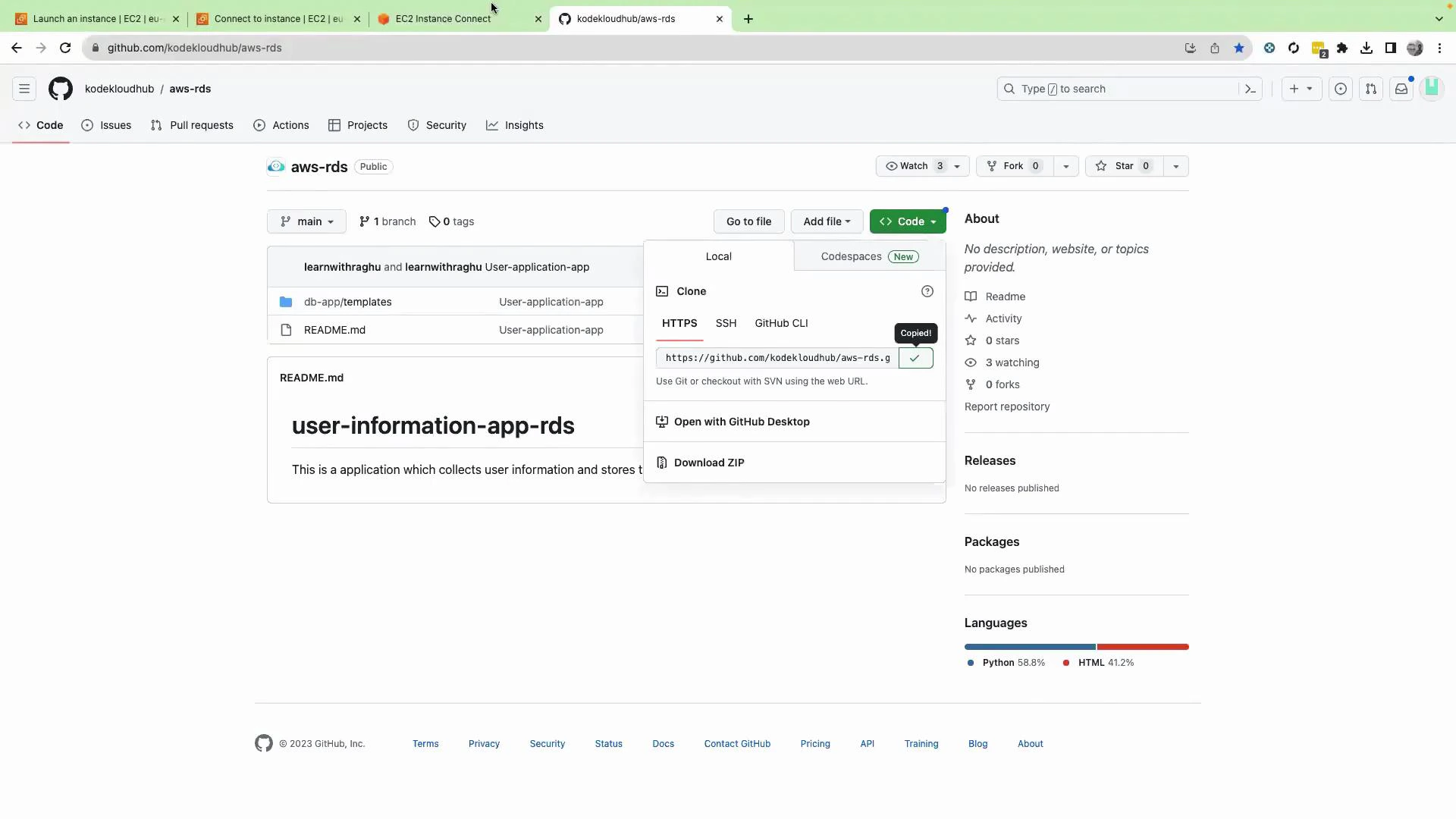Open repository with GitHub Desktop
This screenshot has height=819, width=1456.
(742, 422)
